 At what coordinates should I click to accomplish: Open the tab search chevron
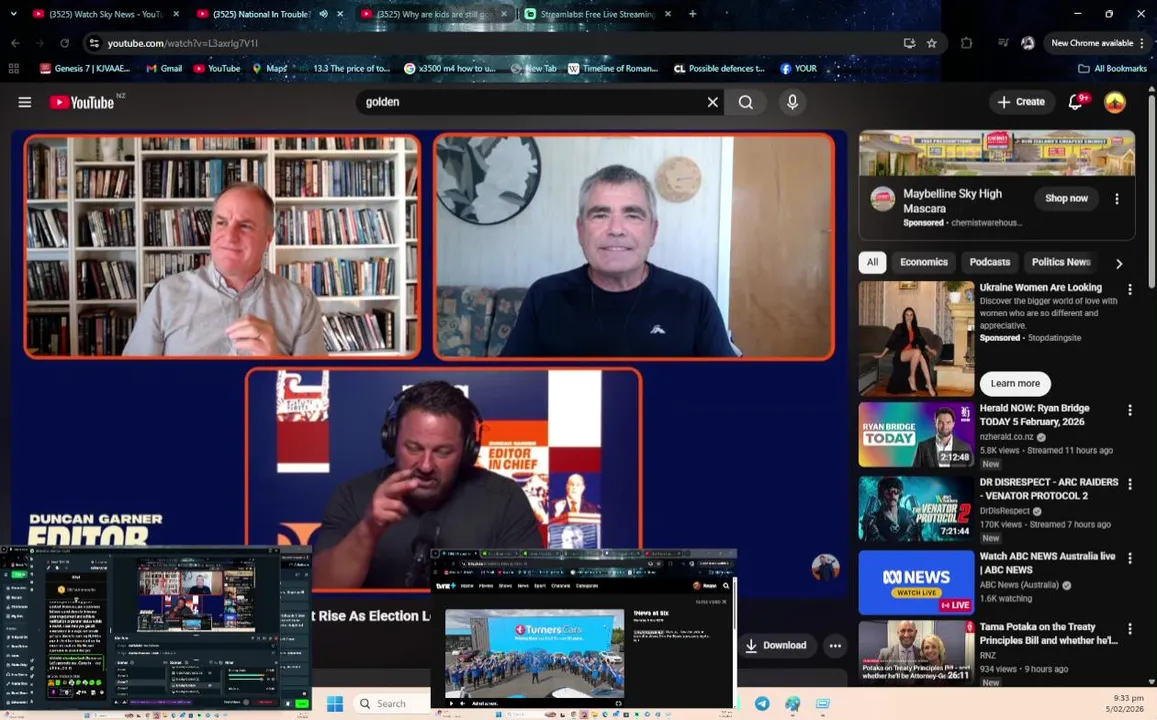(13, 14)
